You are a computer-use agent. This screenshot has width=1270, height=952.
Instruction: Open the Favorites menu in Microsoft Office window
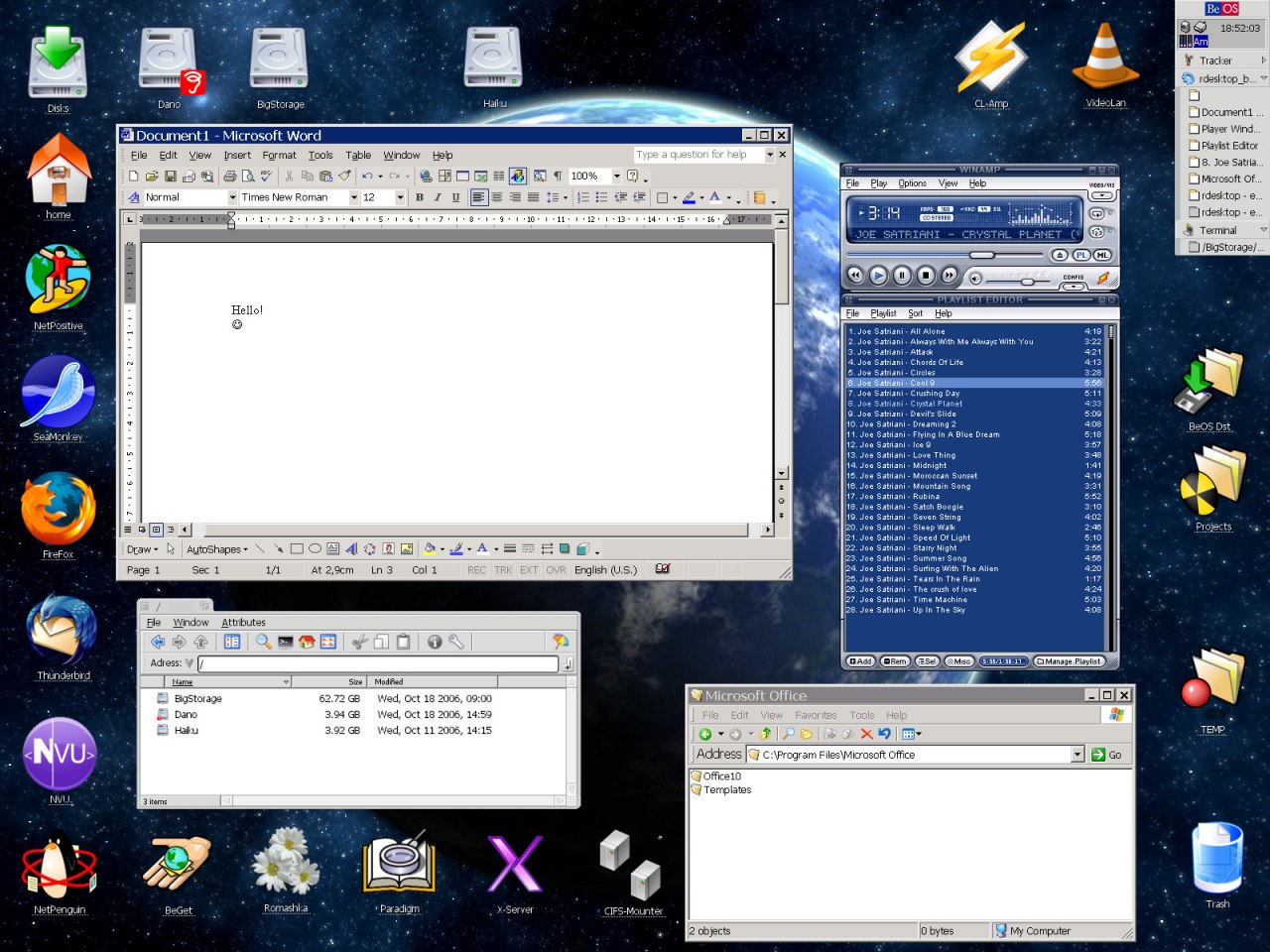coord(816,715)
